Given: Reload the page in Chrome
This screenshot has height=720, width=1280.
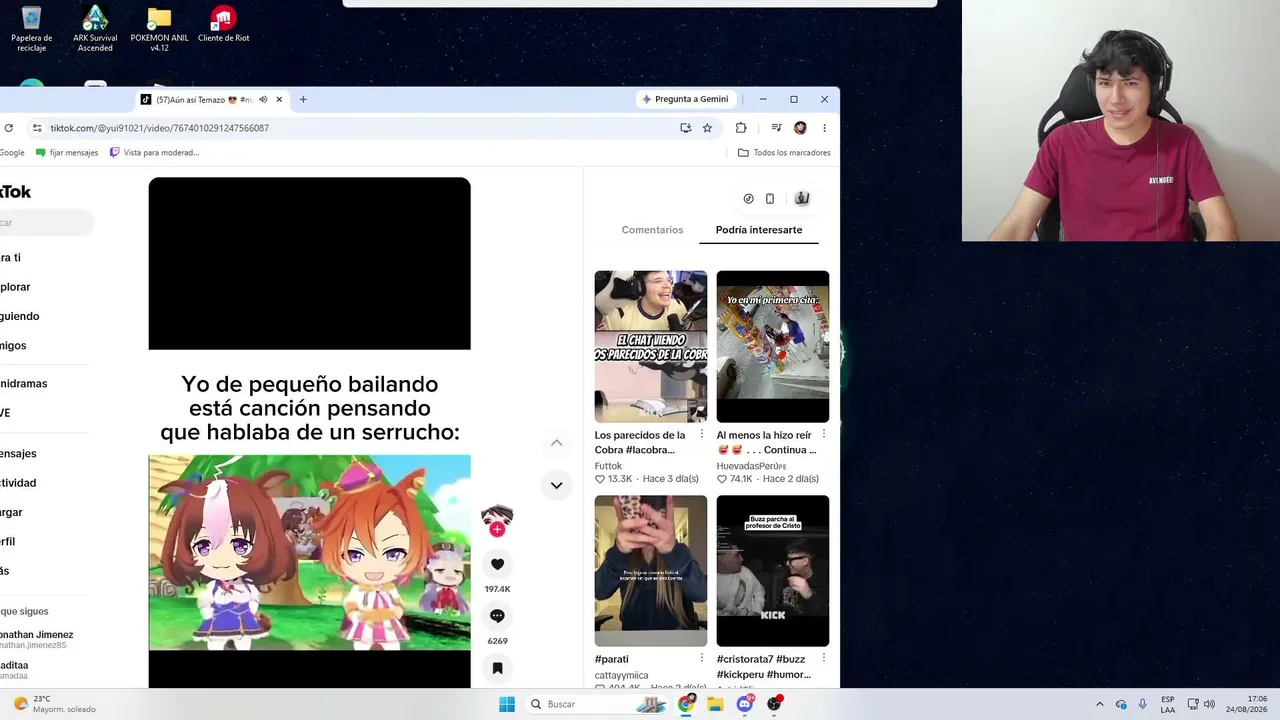Looking at the screenshot, I should coord(8,128).
